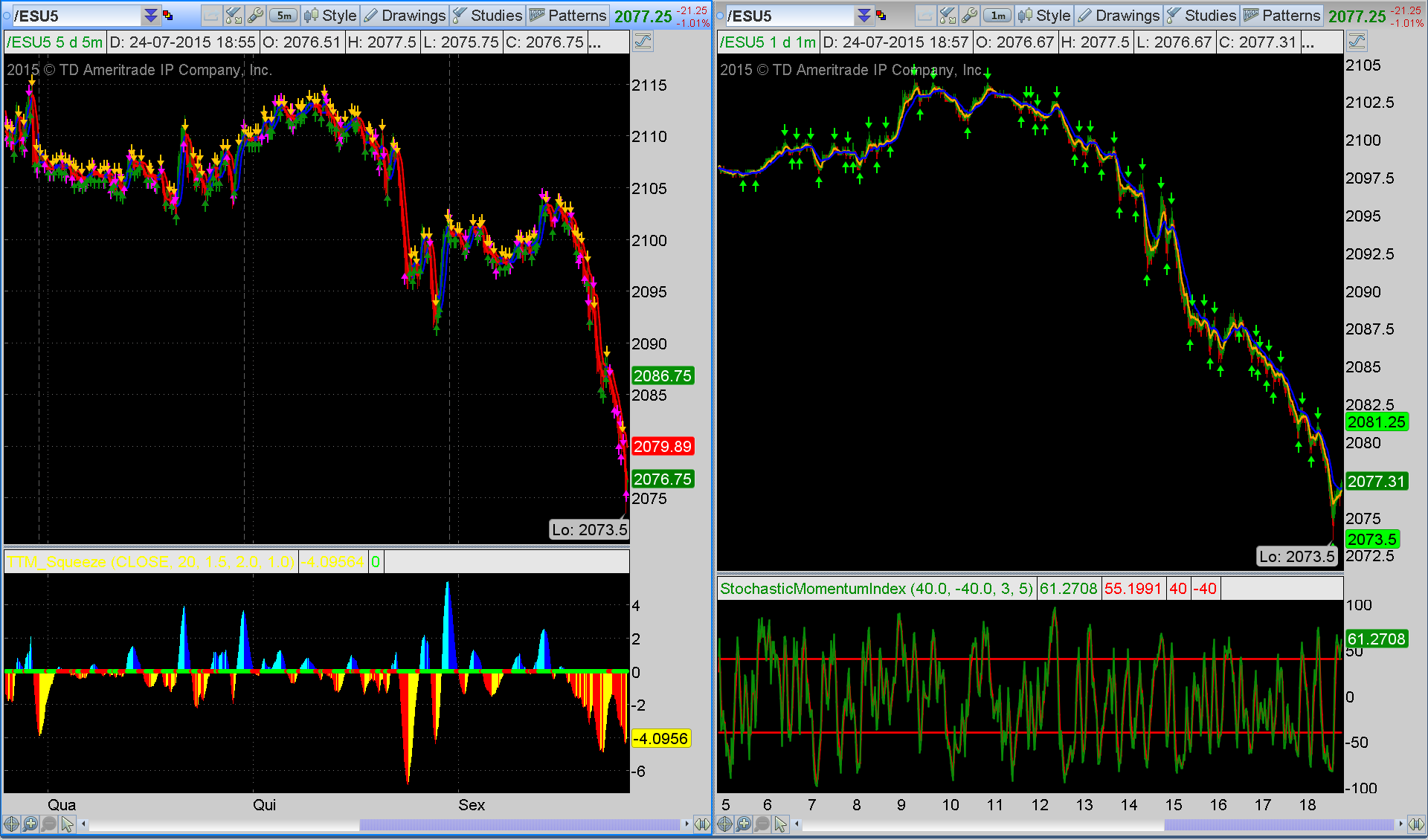Click edit studies flask icon in right chart
This screenshot has height=840, width=1428.
948,16
